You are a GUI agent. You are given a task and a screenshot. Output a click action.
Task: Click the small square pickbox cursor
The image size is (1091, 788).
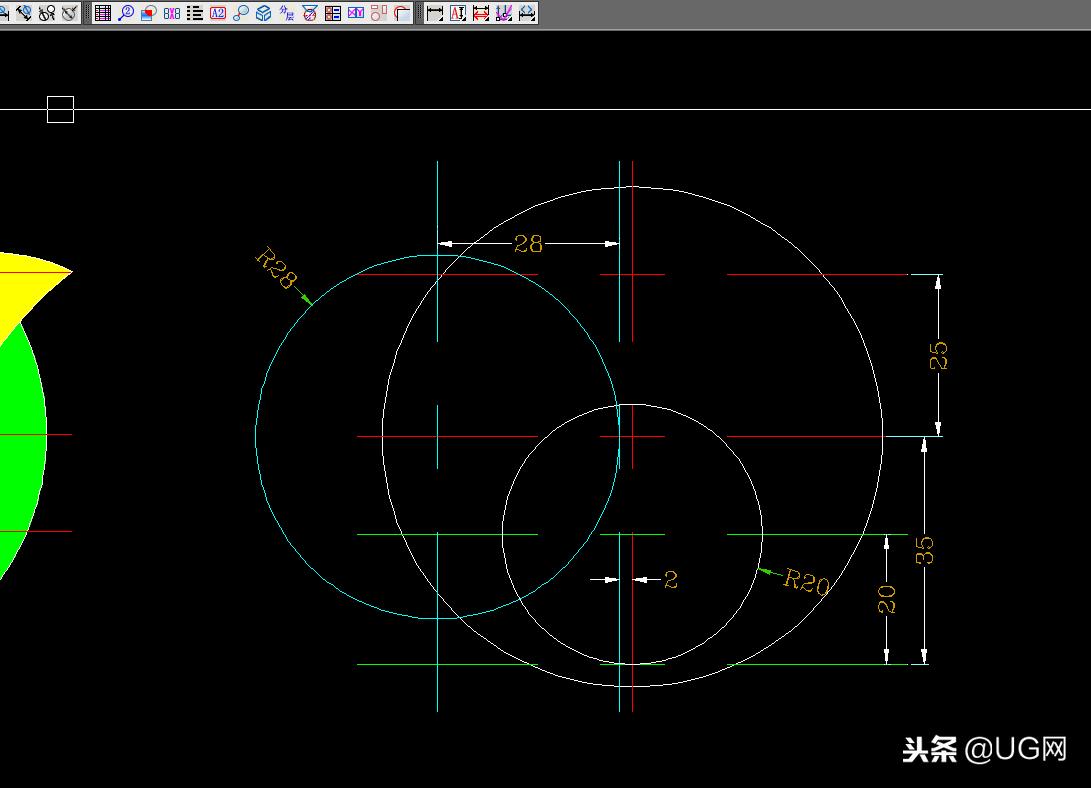61,109
